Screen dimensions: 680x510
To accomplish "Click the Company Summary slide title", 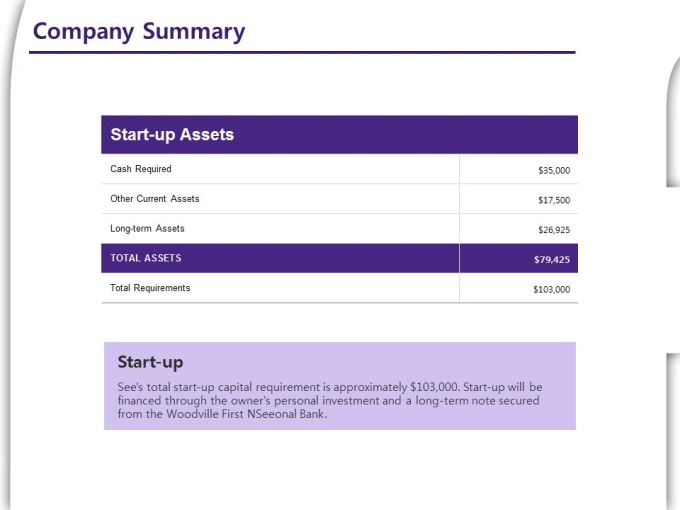I will (139, 31).
